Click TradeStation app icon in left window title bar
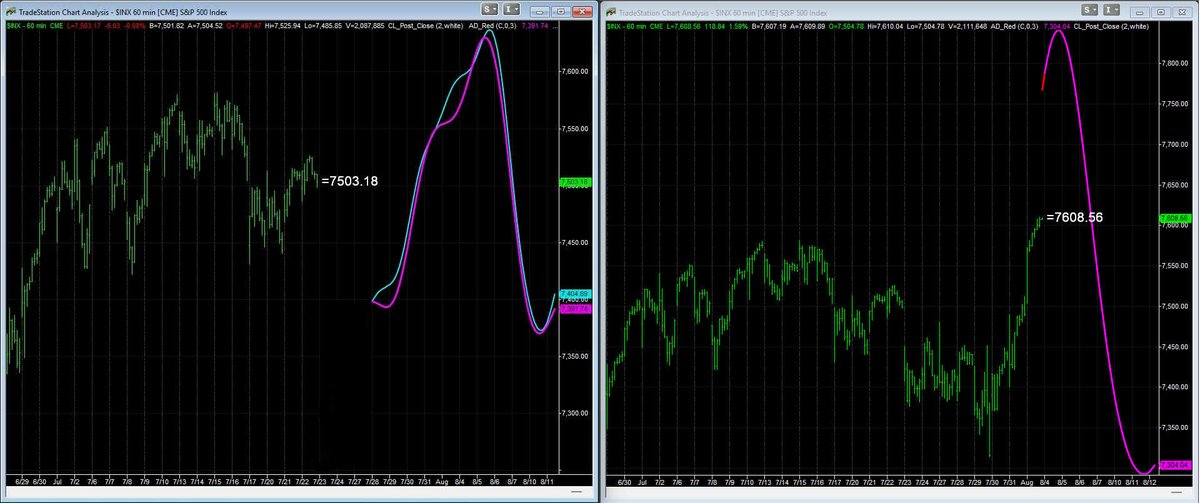The height and width of the screenshot is (503, 1200). coord(10,11)
